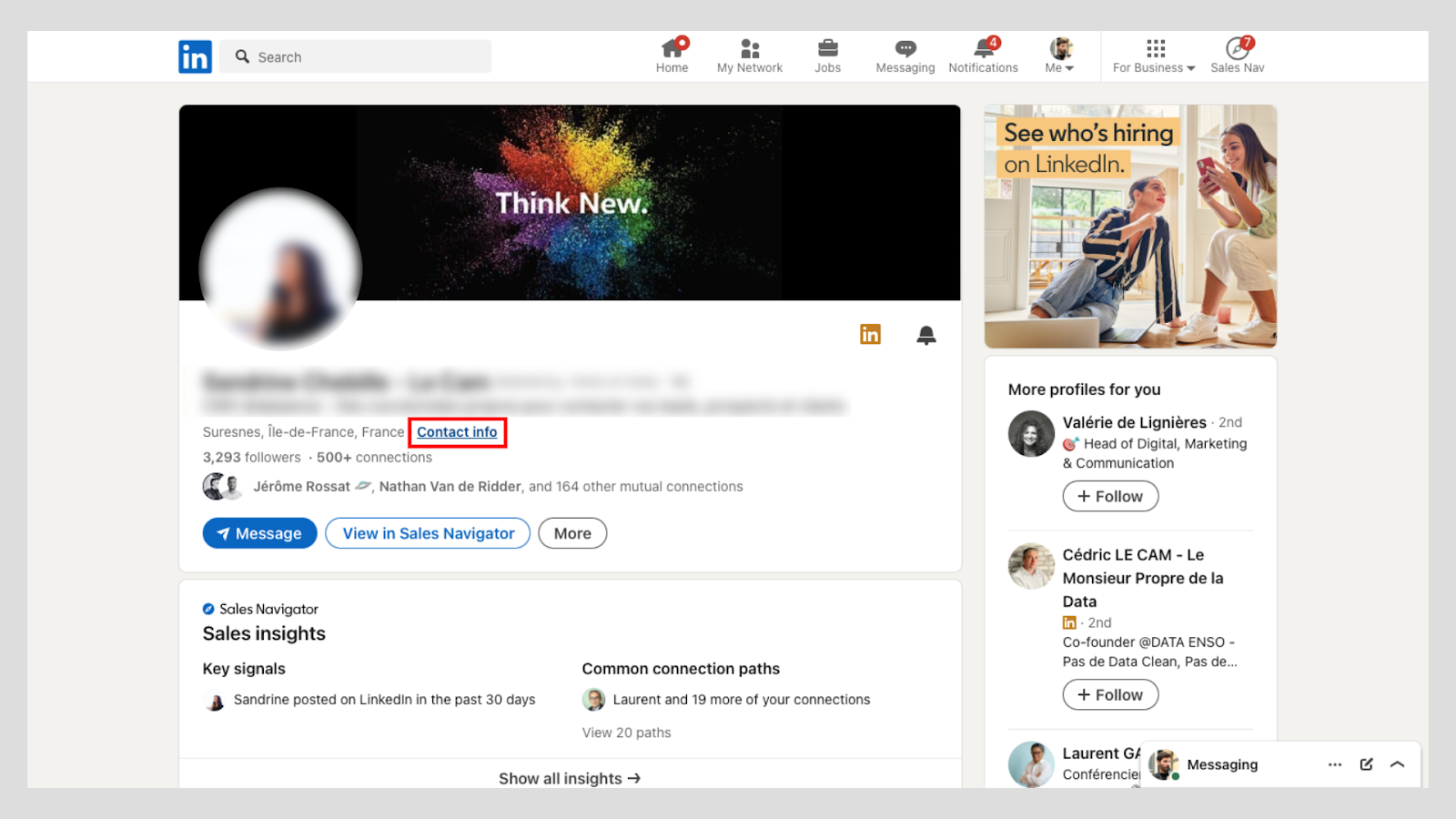Expand the Messaging overlay chevron
1456x819 pixels.
[1398, 764]
